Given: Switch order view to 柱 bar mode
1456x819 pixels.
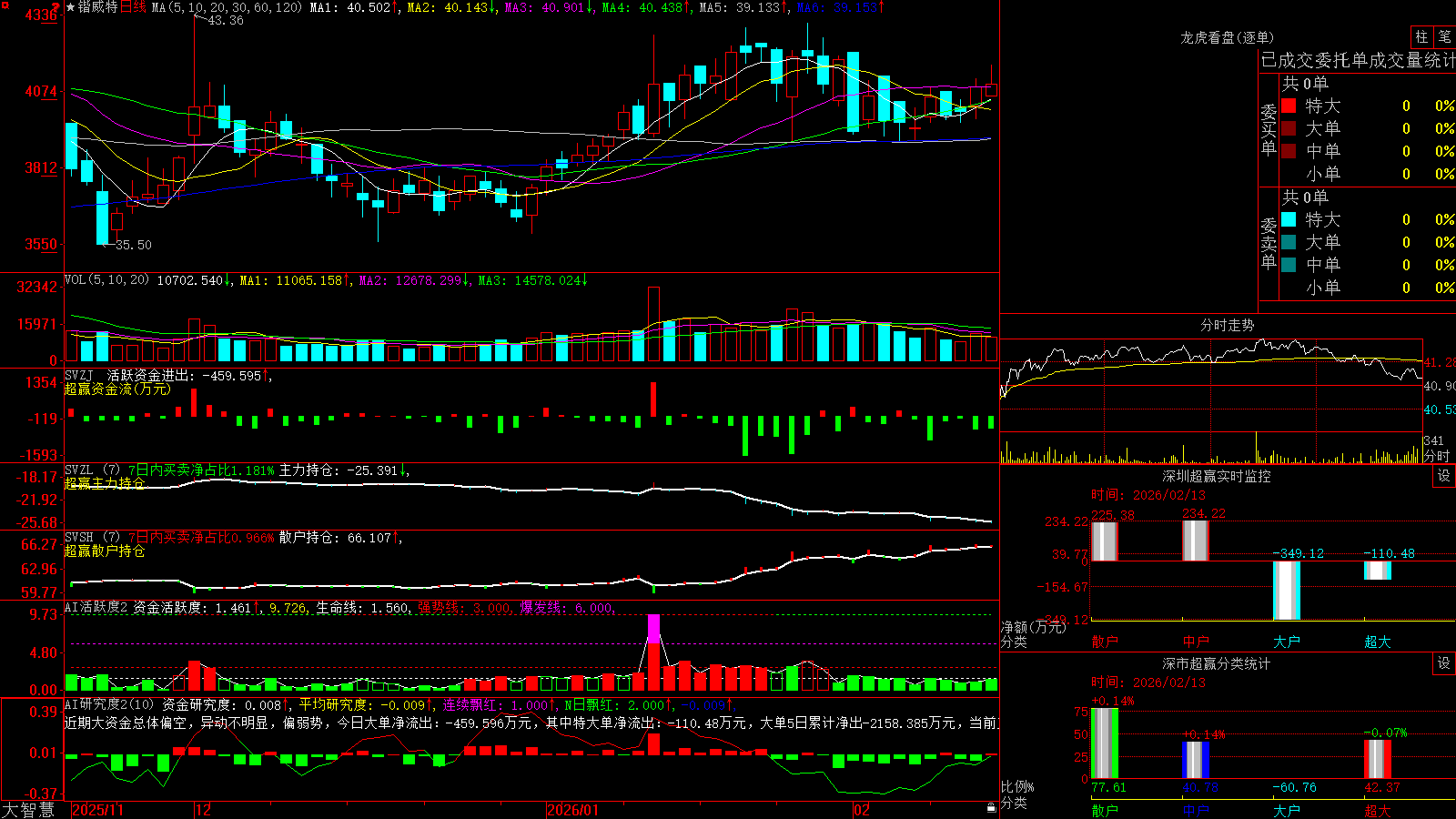Looking at the screenshot, I should coord(1421,36).
